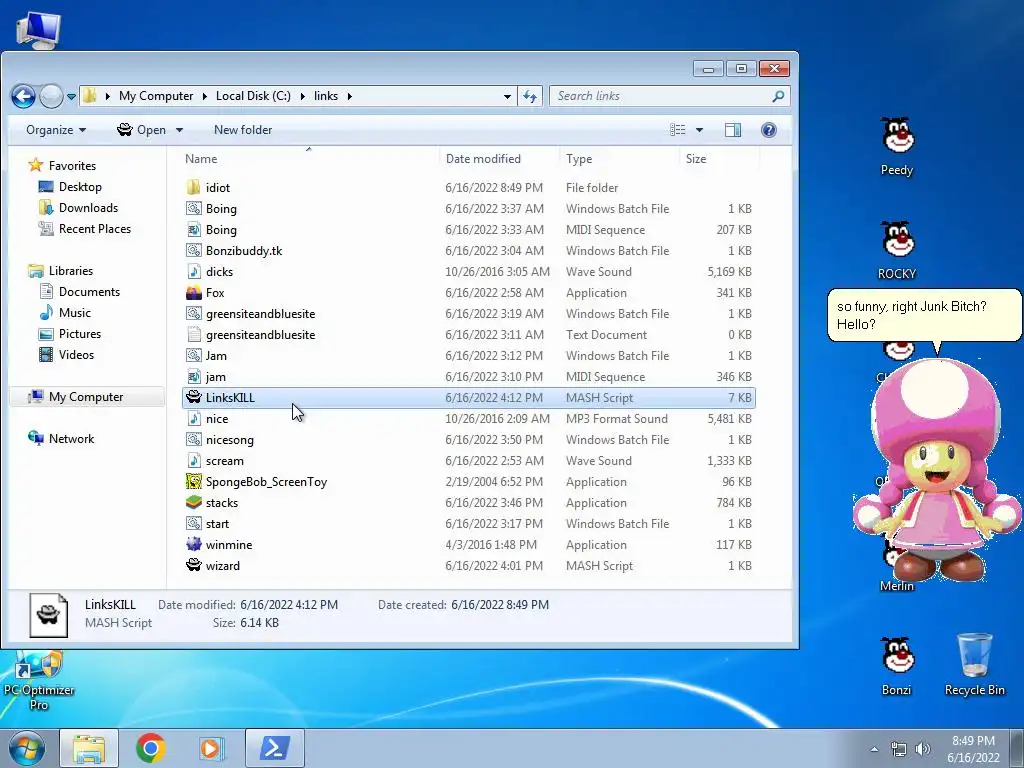Image resolution: width=1024 pixels, height=768 pixels.
Task: Click the Back navigation arrow
Action: coord(24,97)
